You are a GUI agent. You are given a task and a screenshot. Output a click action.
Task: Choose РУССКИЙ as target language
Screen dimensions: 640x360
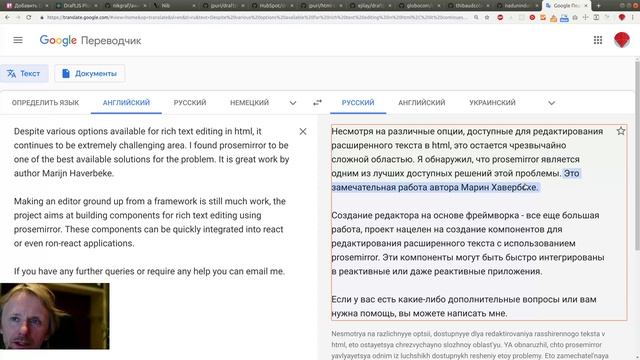tap(358, 102)
